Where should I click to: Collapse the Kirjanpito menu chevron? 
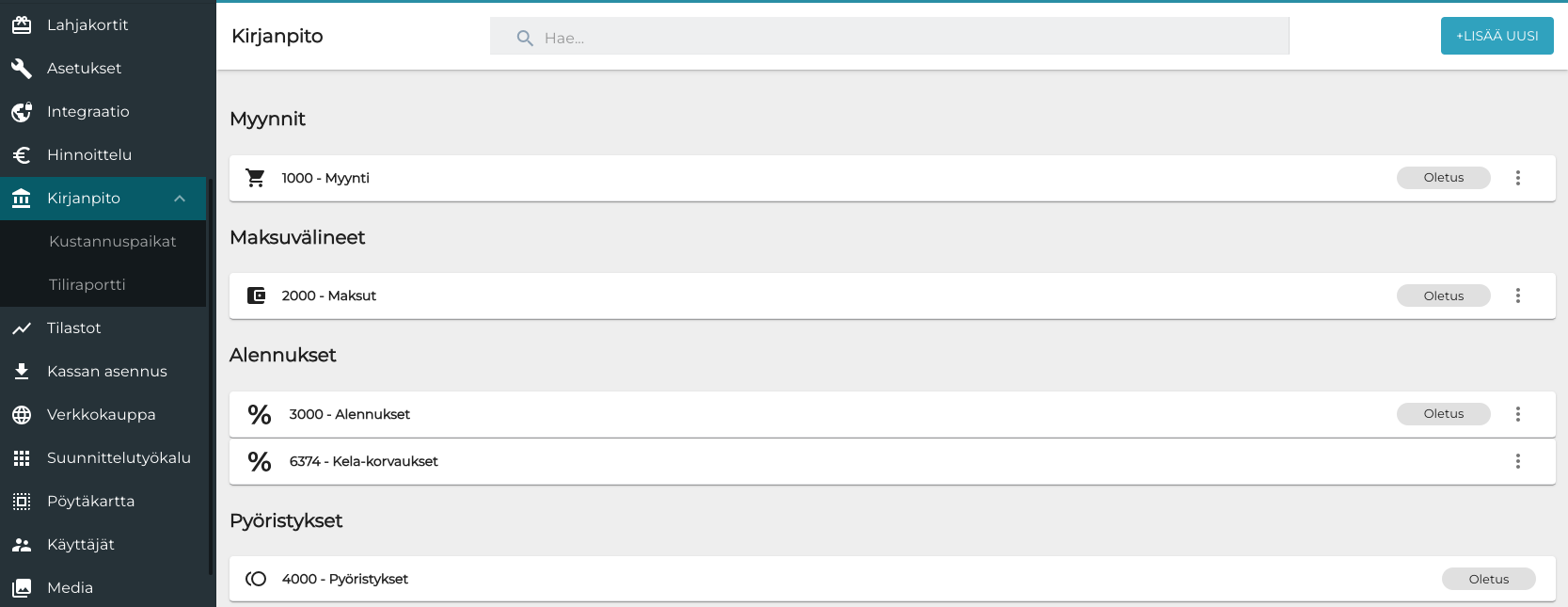click(x=180, y=199)
